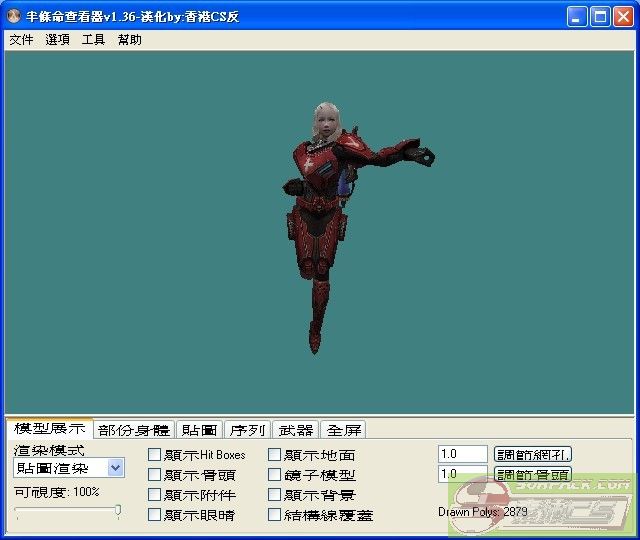Switch to the 武器 tab
This screenshot has width=640, height=540.
click(x=296, y=430)
